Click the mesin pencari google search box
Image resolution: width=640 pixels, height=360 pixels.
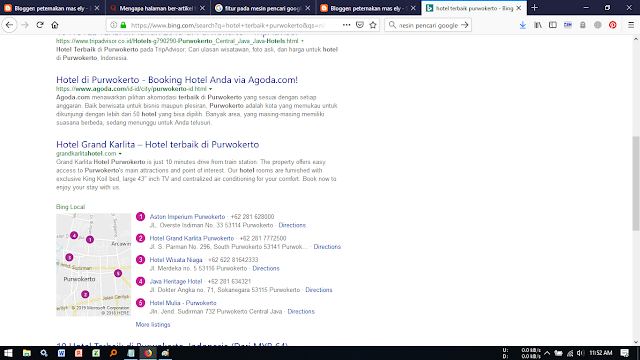pyautogui.click(x=428, y=25)
